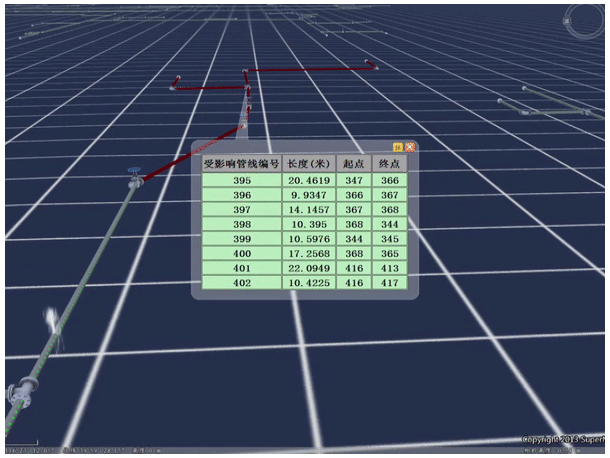610x458 pixels.
Task: Click the length value 22.0949
Action: click(x=309, y=268)
